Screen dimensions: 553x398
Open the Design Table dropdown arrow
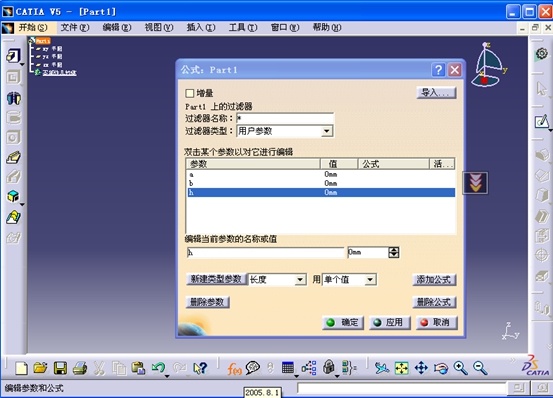(296, 376)
